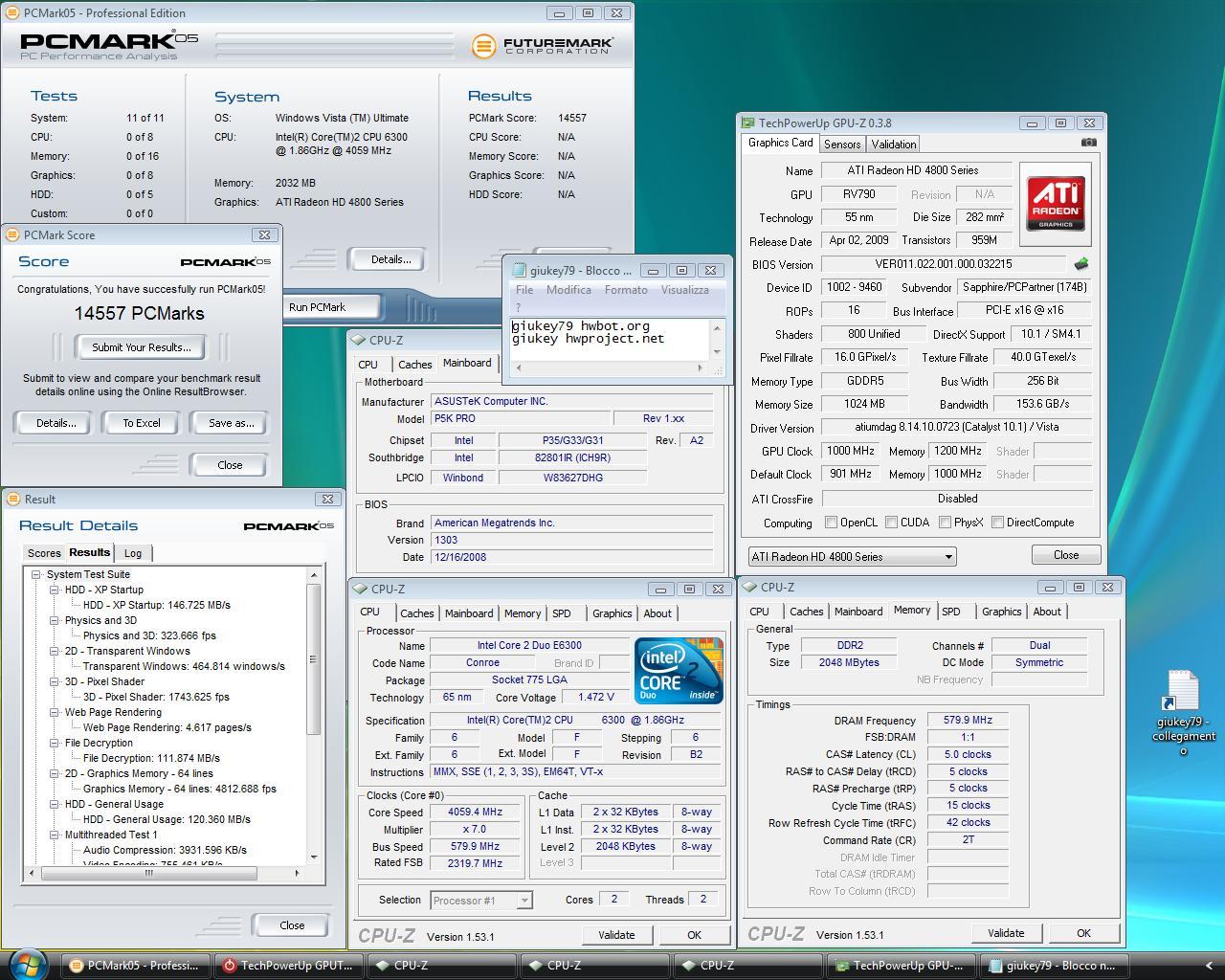
Task: Click the PCMark05 taskbar item
Action: 135,966
